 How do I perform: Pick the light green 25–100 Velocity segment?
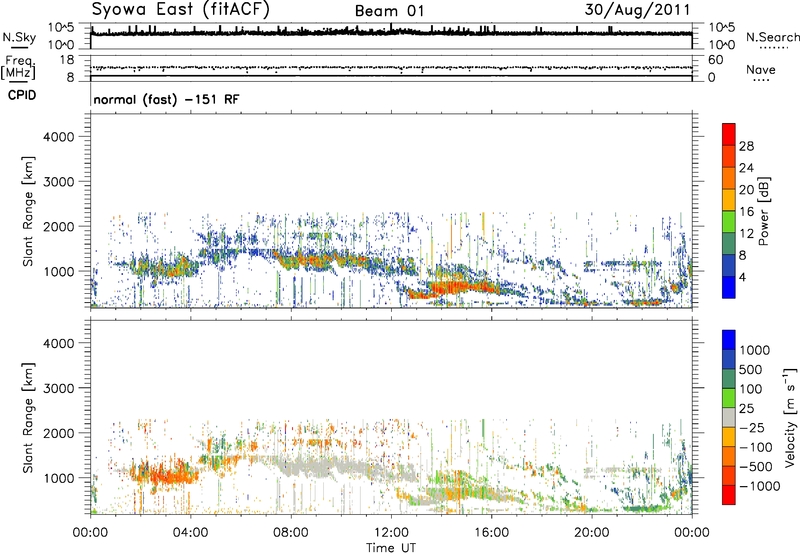(x=729, y=398)
